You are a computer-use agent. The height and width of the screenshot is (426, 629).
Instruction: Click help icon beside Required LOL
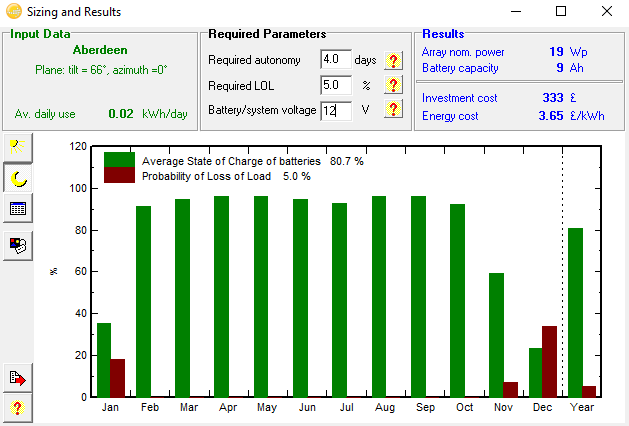[393, 85]
